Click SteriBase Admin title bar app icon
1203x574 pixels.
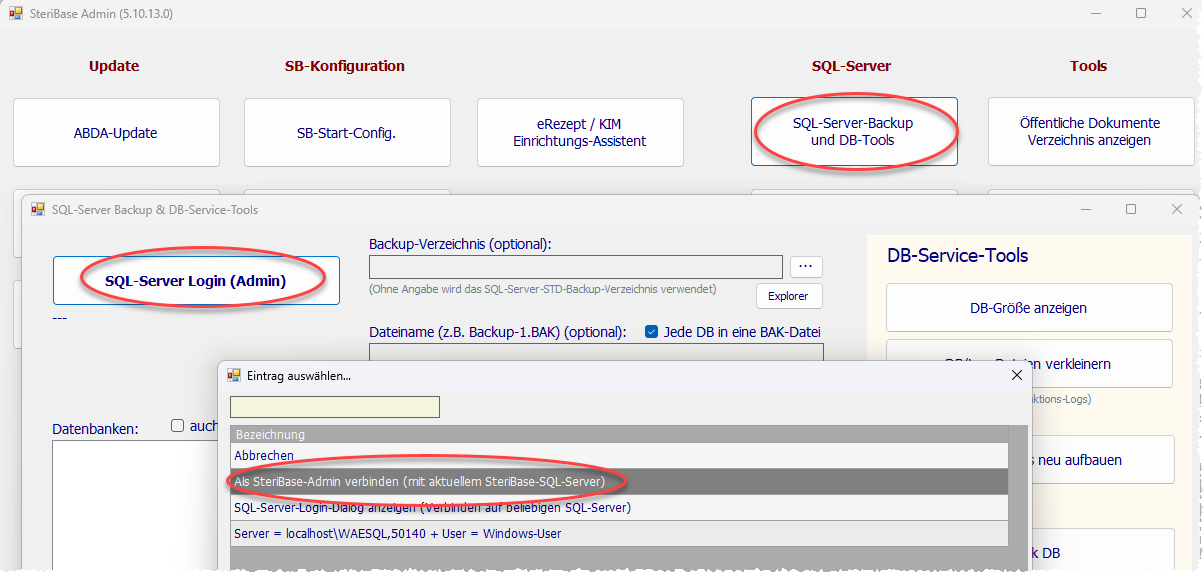click(x=16, y=14)
